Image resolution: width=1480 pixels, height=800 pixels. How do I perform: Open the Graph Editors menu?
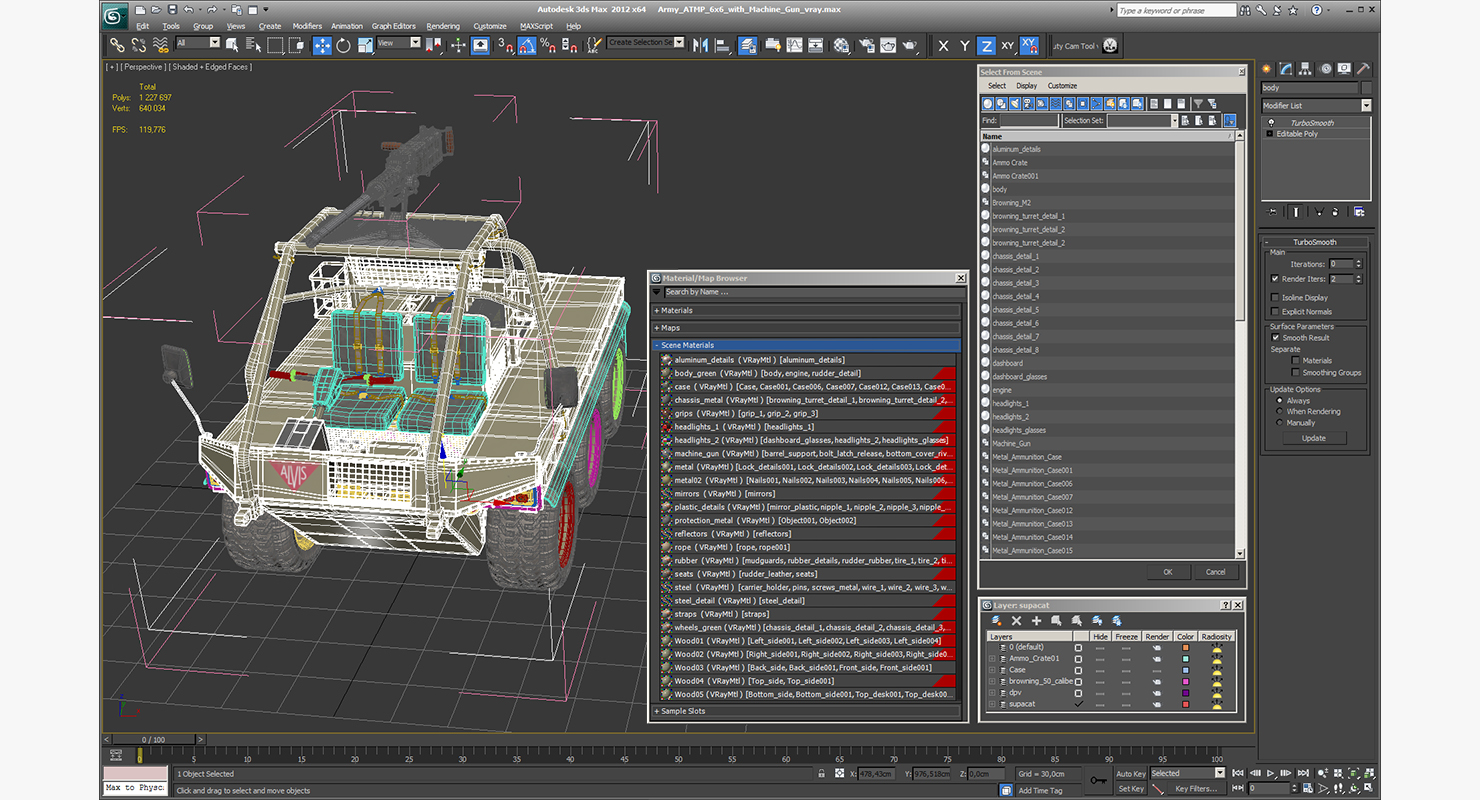pyautogui.click(x=393, y=26)
